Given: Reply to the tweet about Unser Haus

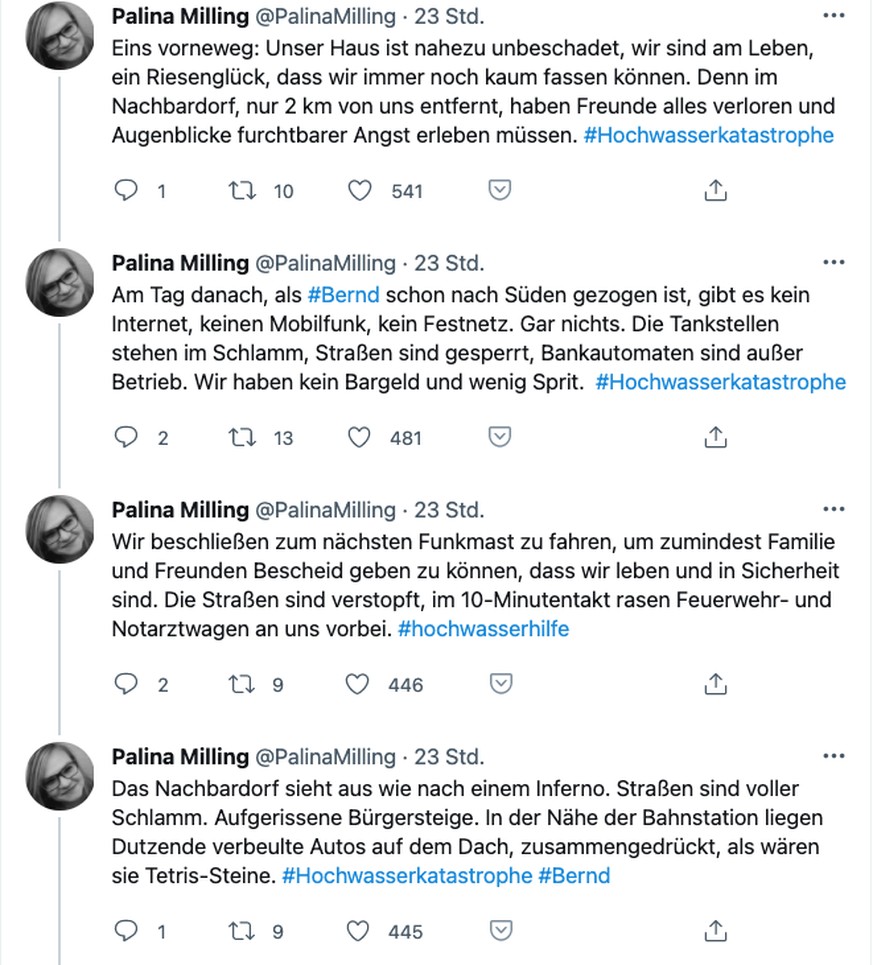Looking at the screenshot, I should pos(126,190).
